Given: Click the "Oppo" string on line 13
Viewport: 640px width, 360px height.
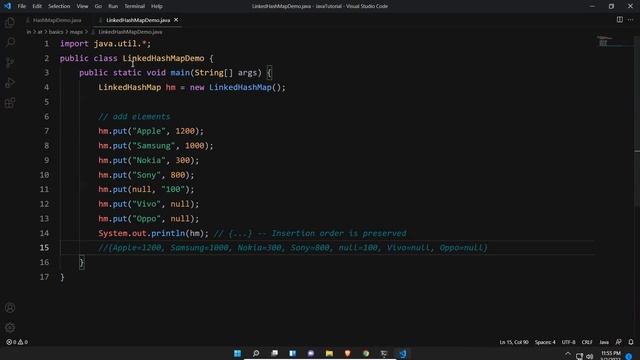Looking at the screenshot, I should pos(146,219).
